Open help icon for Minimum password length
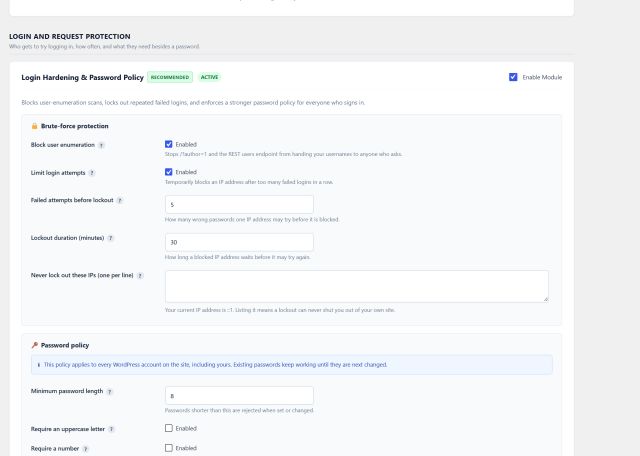 [x=109, y=391]
